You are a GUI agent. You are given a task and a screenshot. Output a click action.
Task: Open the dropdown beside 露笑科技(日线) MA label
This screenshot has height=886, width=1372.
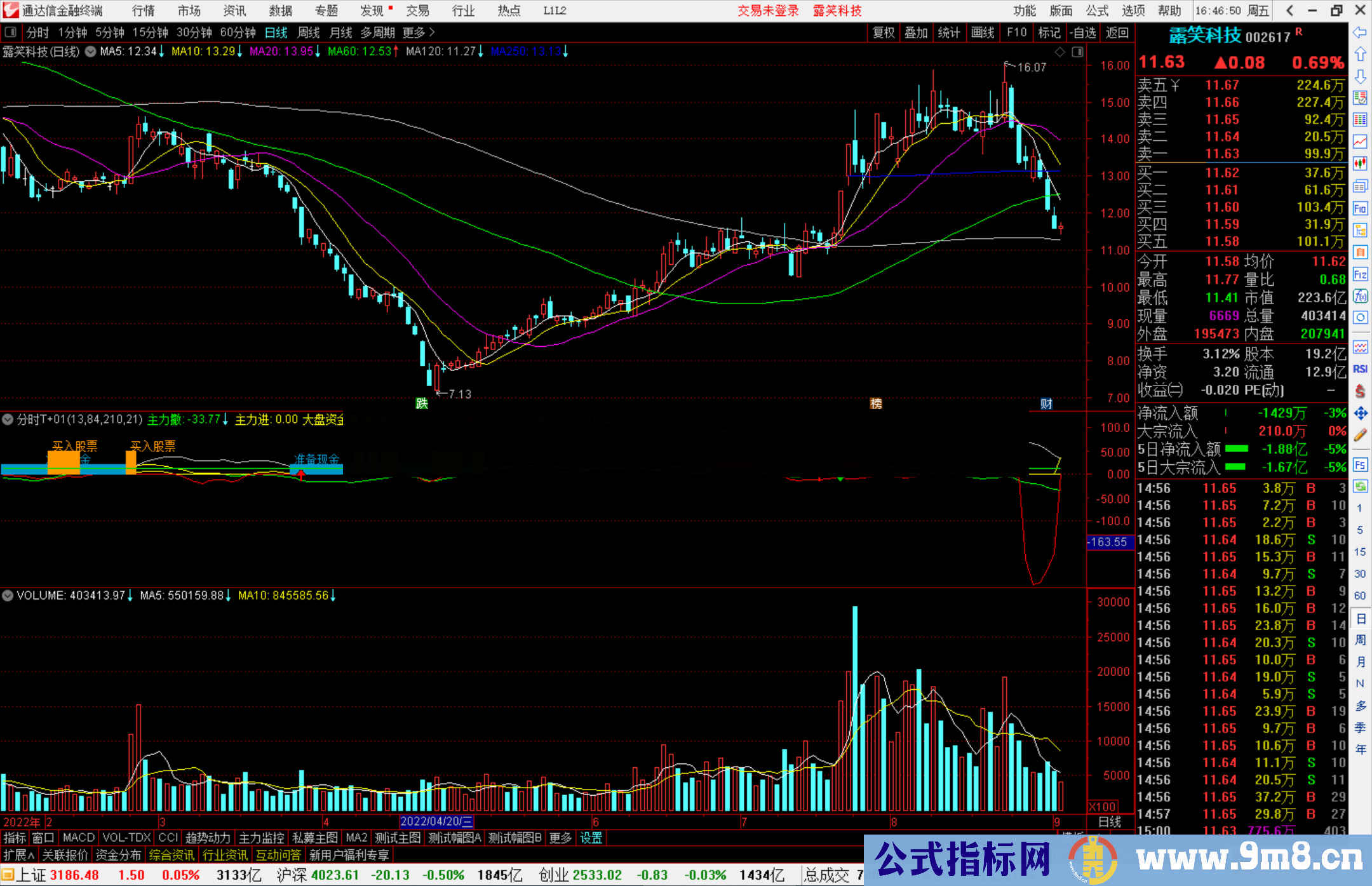tap(91, 51)
